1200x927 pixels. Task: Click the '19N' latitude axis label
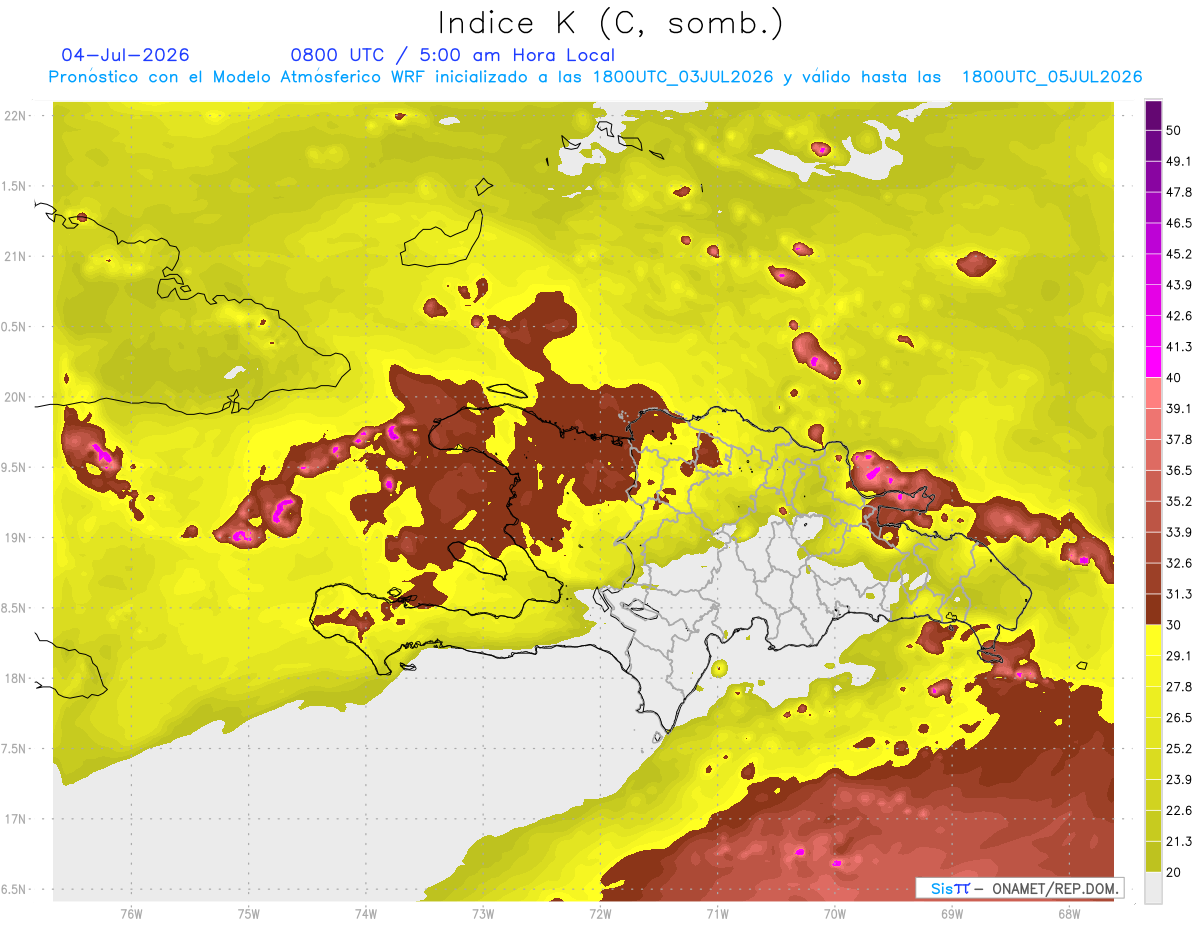click(x=15, y=538)
